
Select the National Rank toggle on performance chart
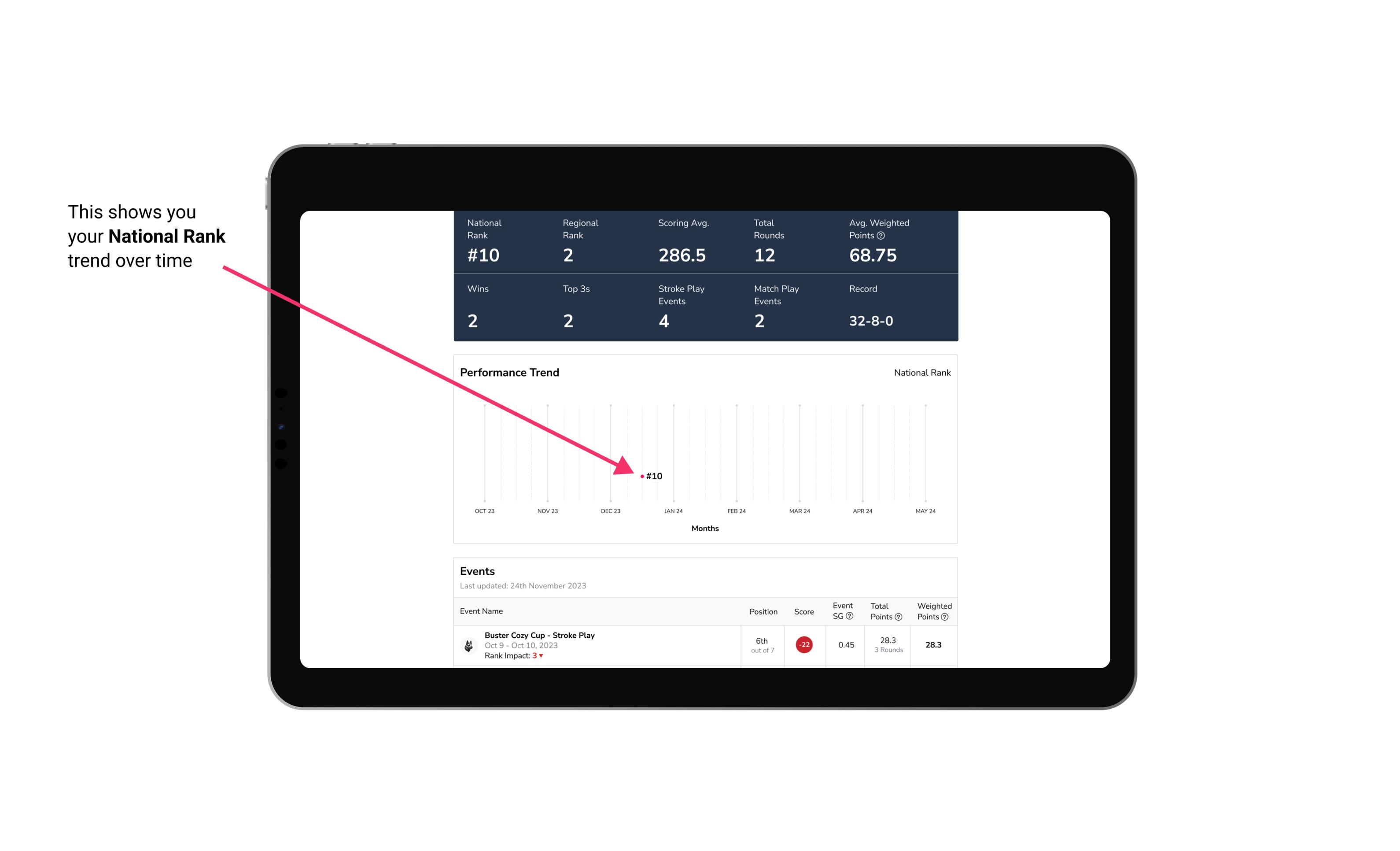[921, 372]
